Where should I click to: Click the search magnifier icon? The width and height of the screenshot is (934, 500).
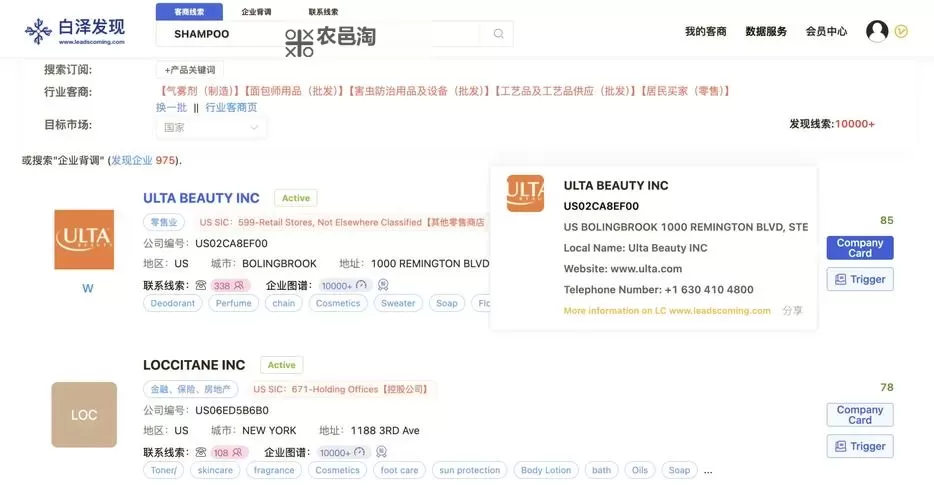point(499,34)
